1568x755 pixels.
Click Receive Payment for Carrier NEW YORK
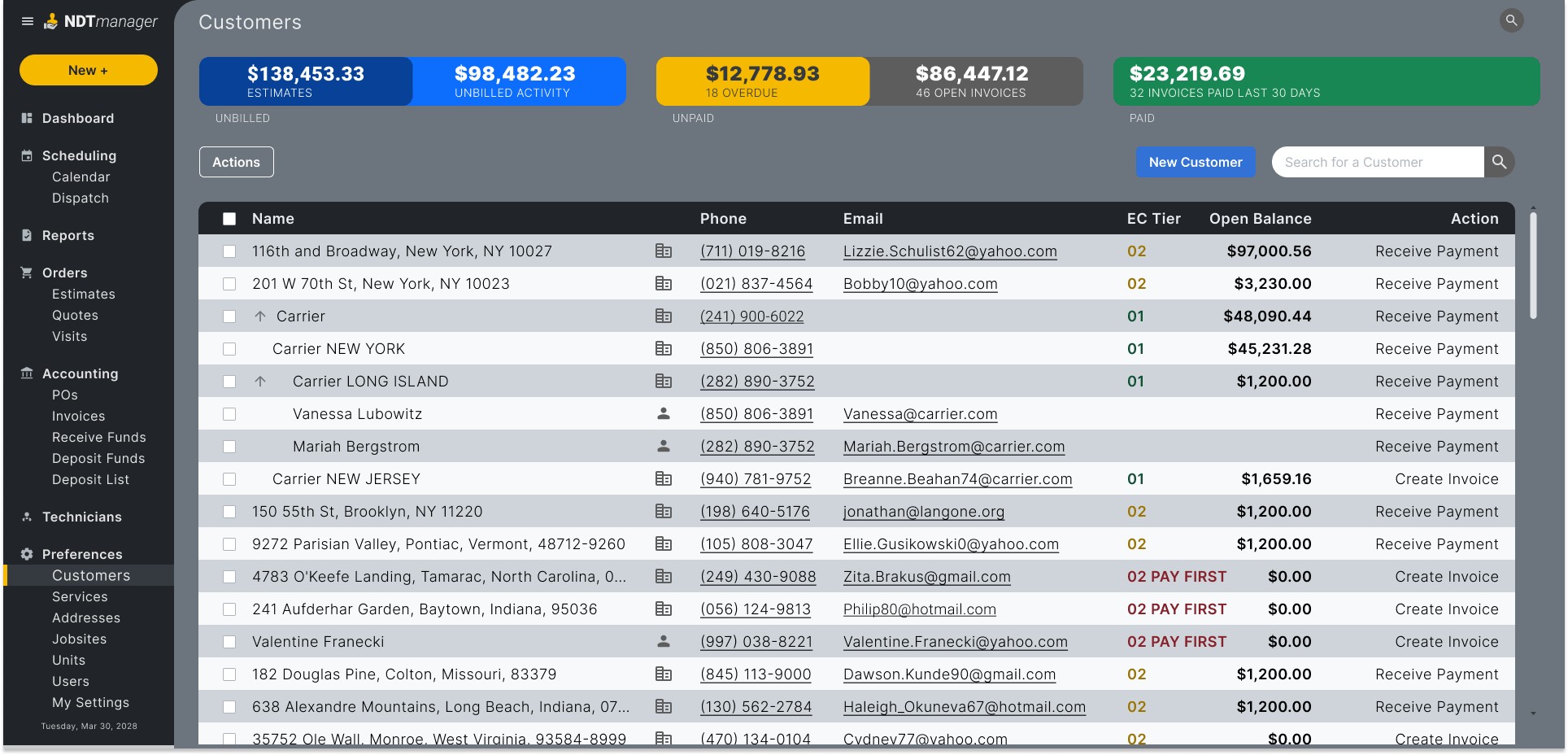1437,348
